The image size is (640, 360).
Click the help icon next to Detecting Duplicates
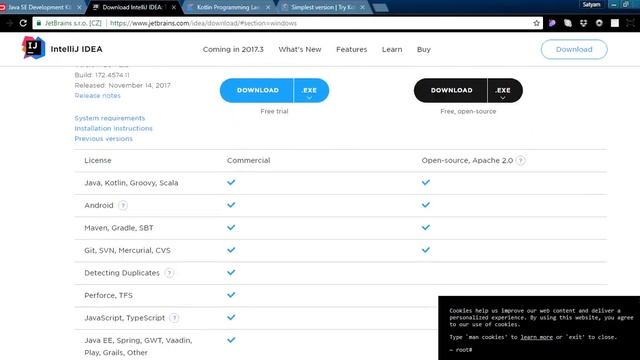[x=169, y=273]
